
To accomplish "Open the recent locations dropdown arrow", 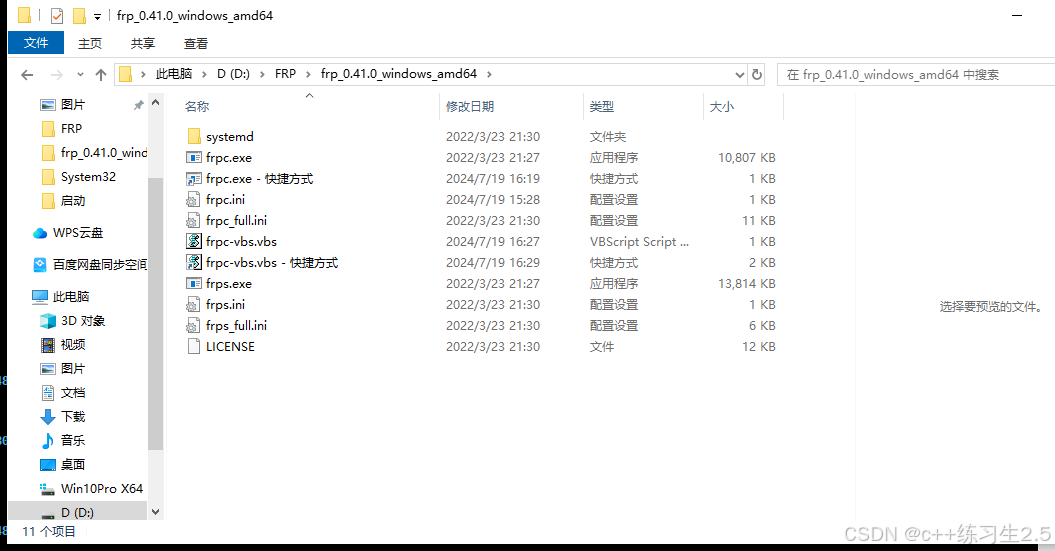I will pyautogui.click(x=80, y=75).
